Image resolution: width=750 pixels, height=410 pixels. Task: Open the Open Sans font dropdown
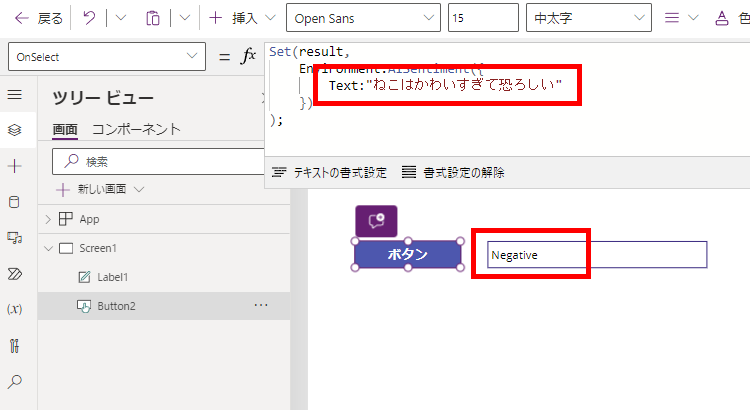point(362,18)
